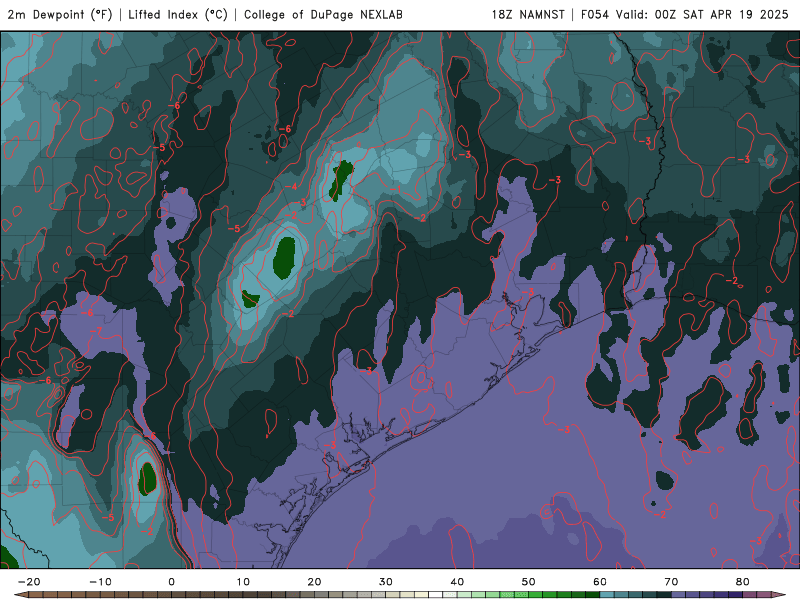Click the '60' value on the color scale
The height and width of the screenshot is (600, 800).
pos(600,582)
